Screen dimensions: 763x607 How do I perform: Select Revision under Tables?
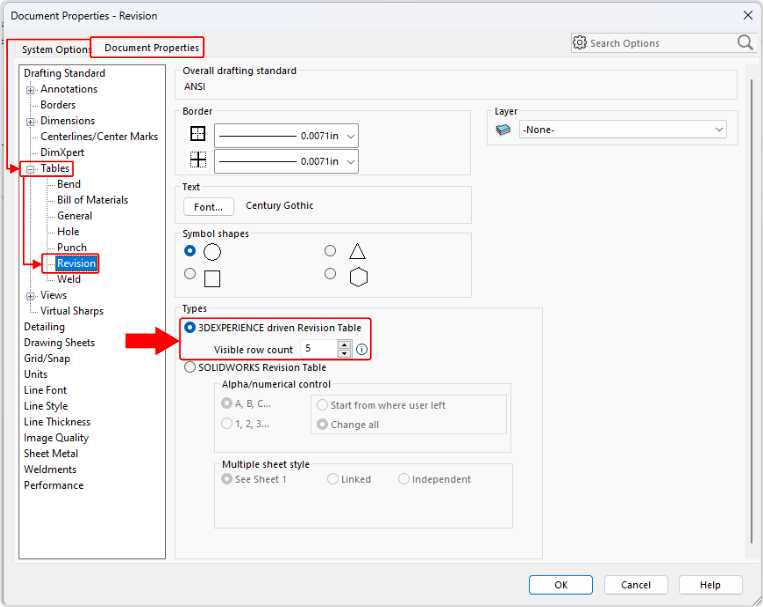[76, 263]
